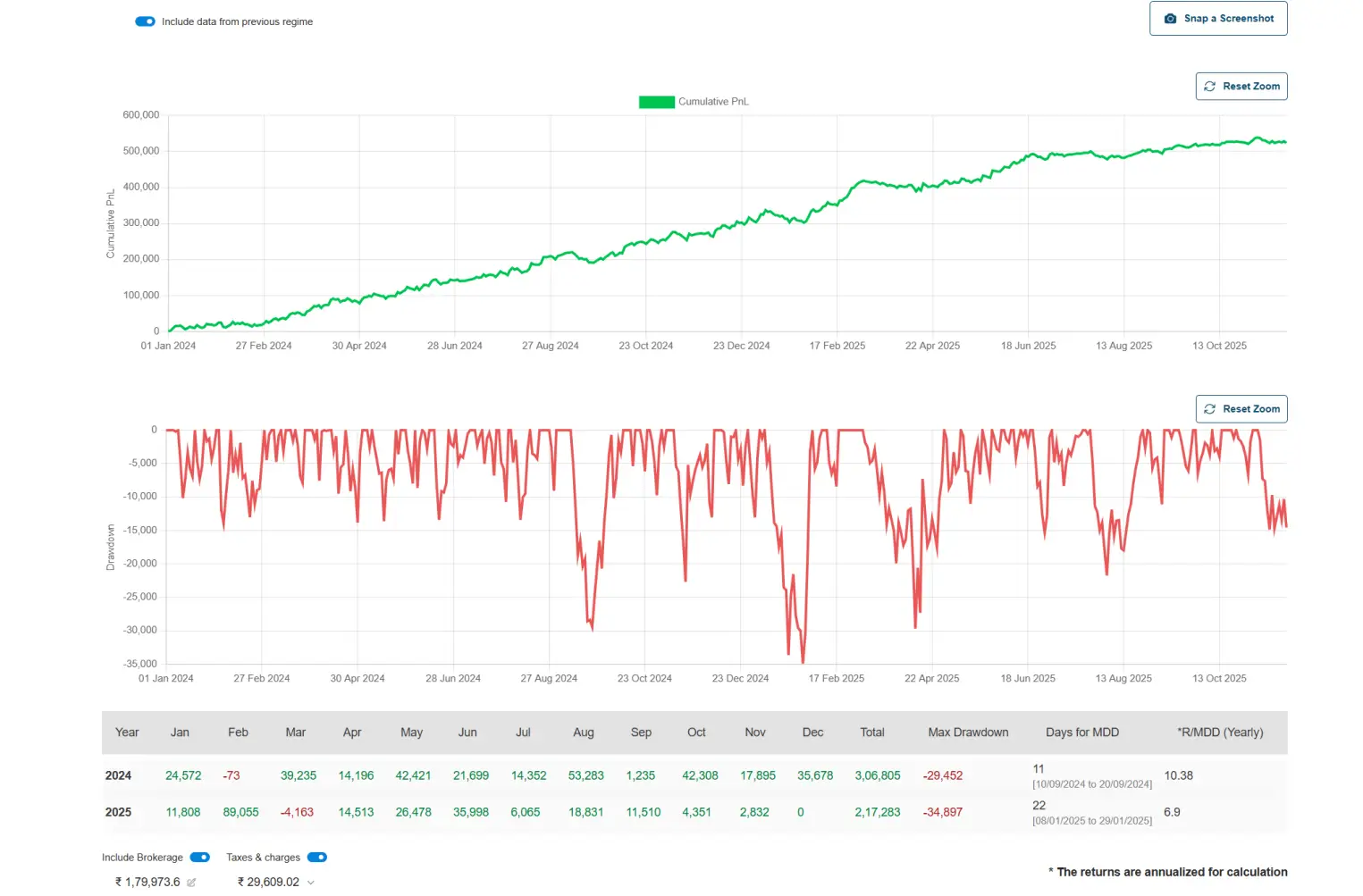Toggle Include data from previous regime
Image resolution: width=1363 pixels, height=896 pixels.
145,21
